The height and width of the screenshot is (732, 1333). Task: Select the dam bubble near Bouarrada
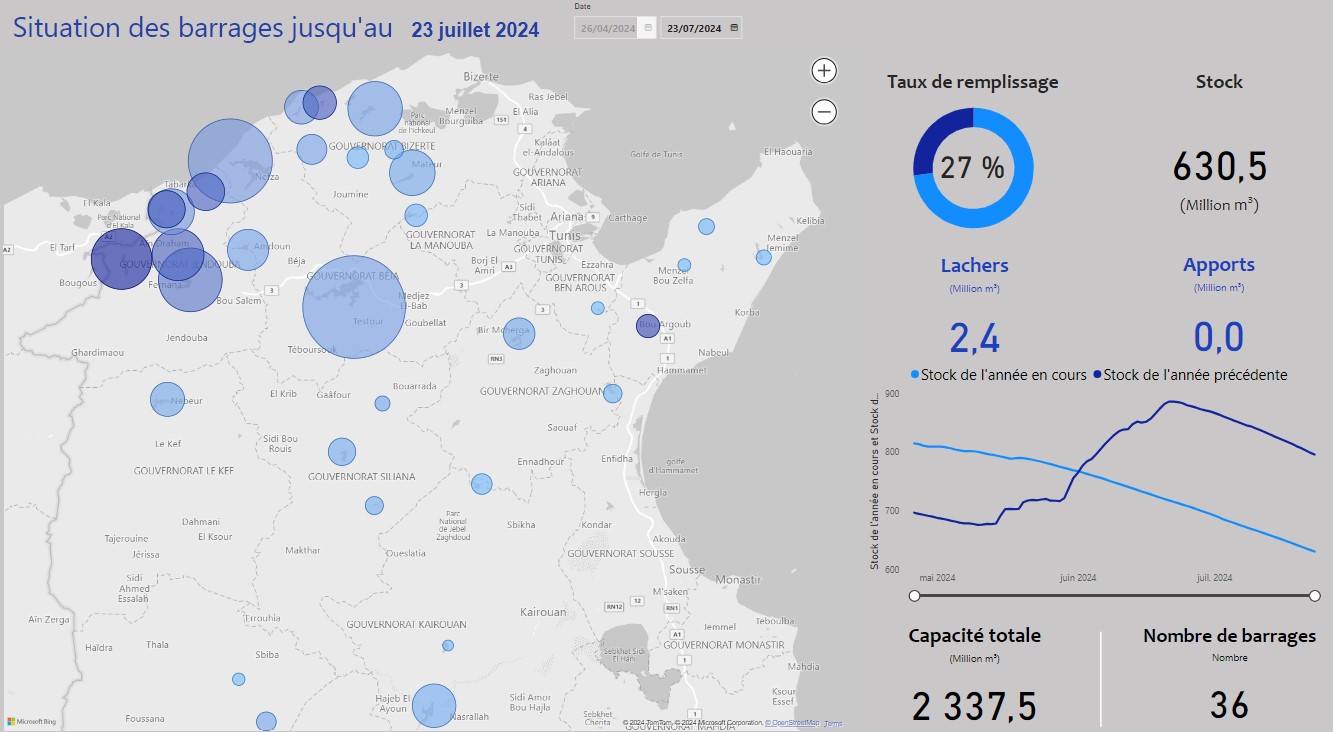point(382,403)
